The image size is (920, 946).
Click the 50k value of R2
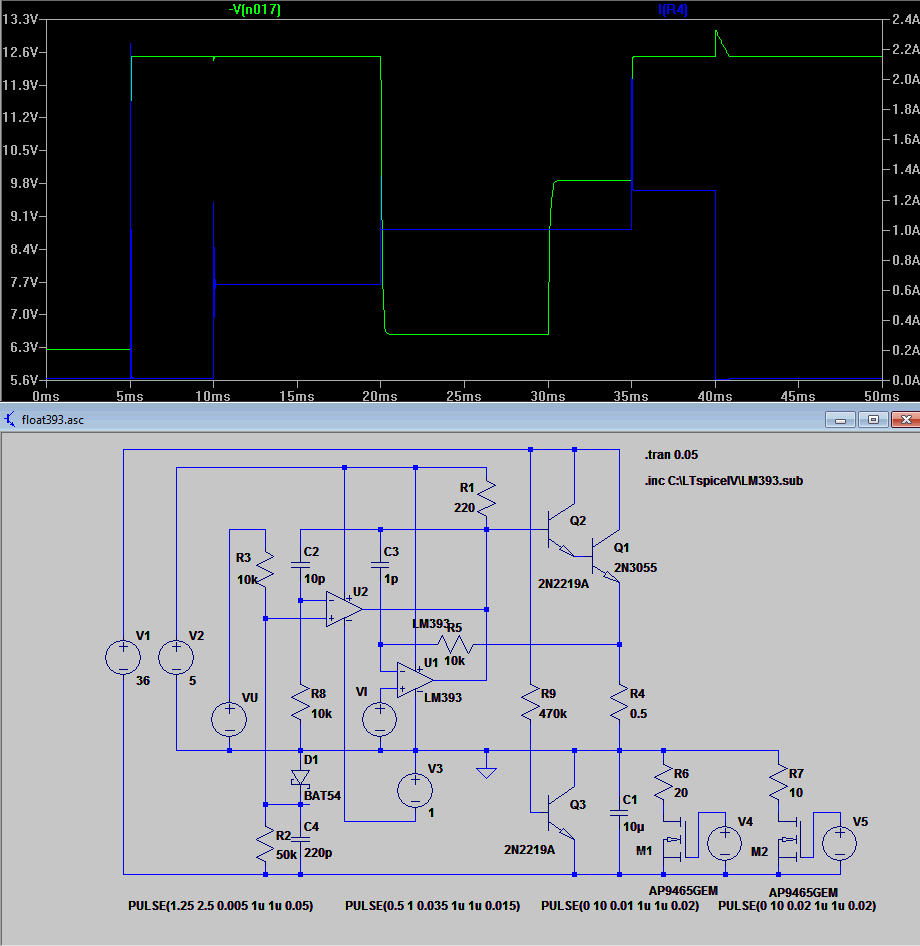pos(286,855)
